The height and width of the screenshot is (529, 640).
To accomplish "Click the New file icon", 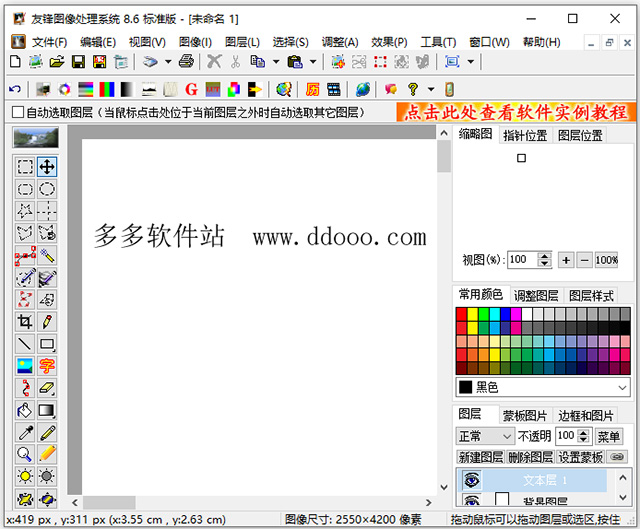I will pos(15,62).
